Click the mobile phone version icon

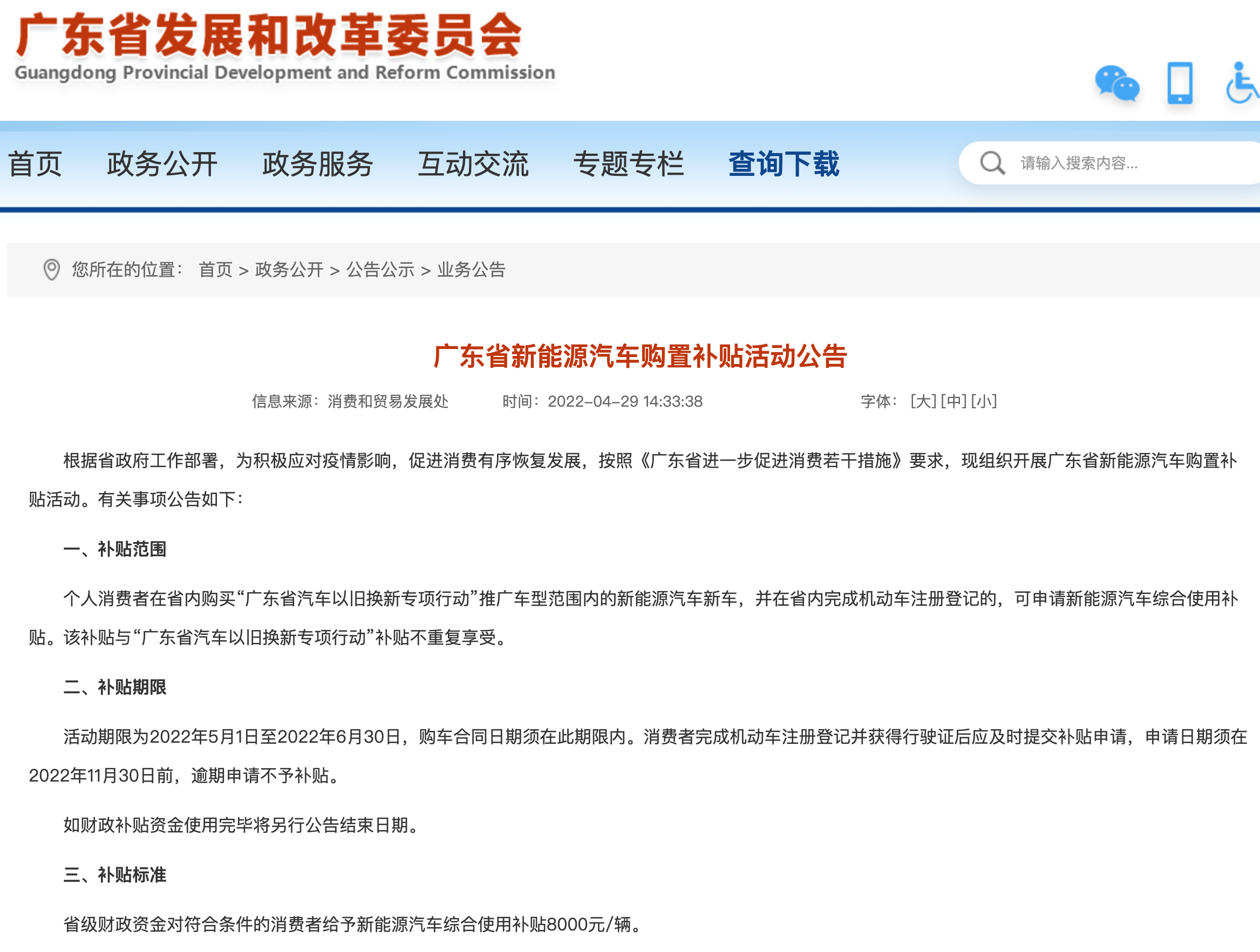click(1180, 83)
